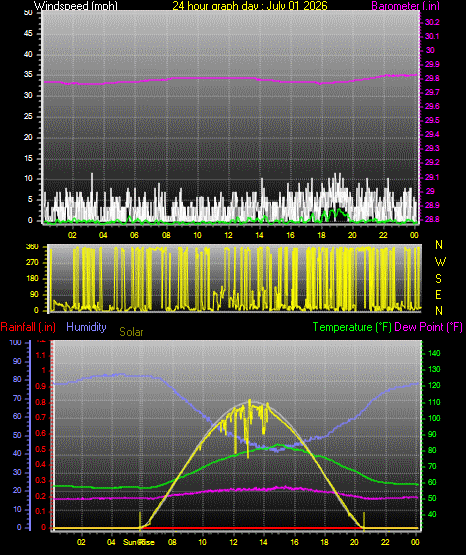The image size is (466, 555).
Task: Click the 100 humidity scale value
Action: pos(15,342)
